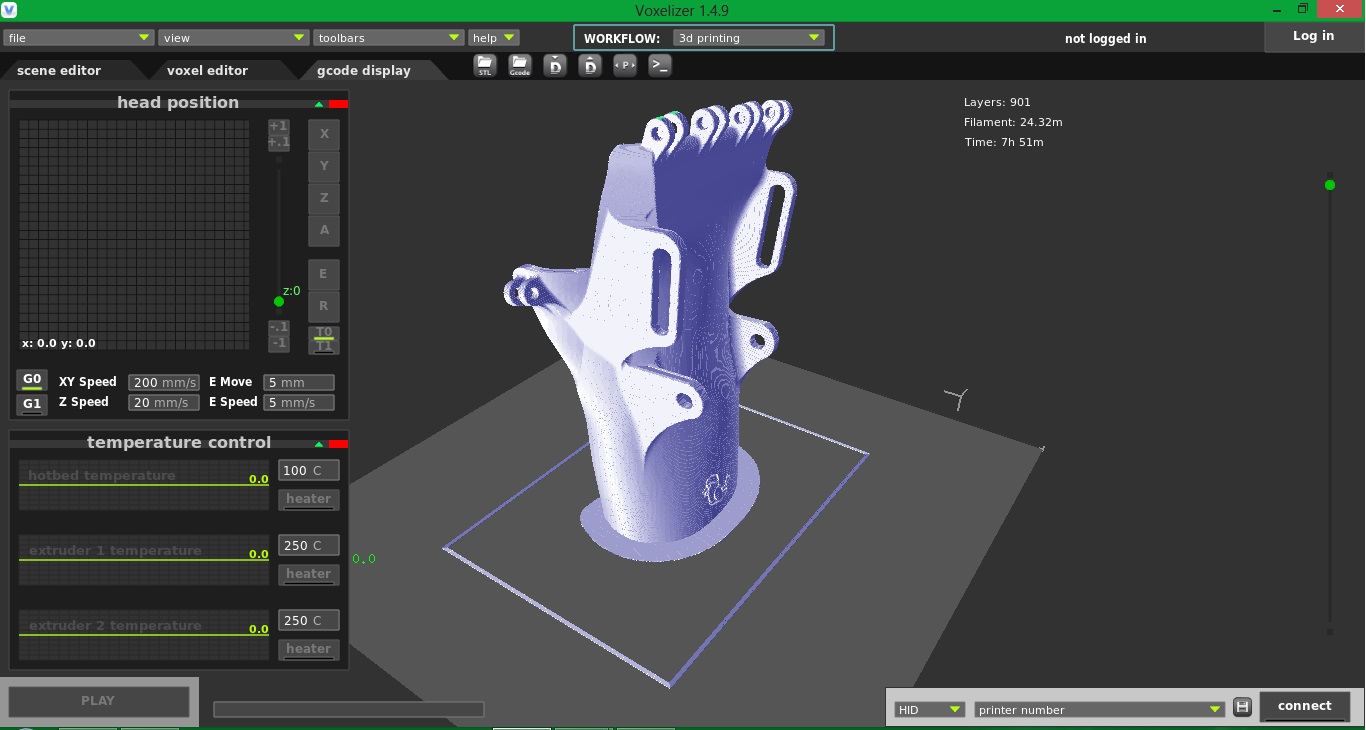This screenshot has height=730, width=1366.
Task: Click the connect button
Action: point(1304,706)
